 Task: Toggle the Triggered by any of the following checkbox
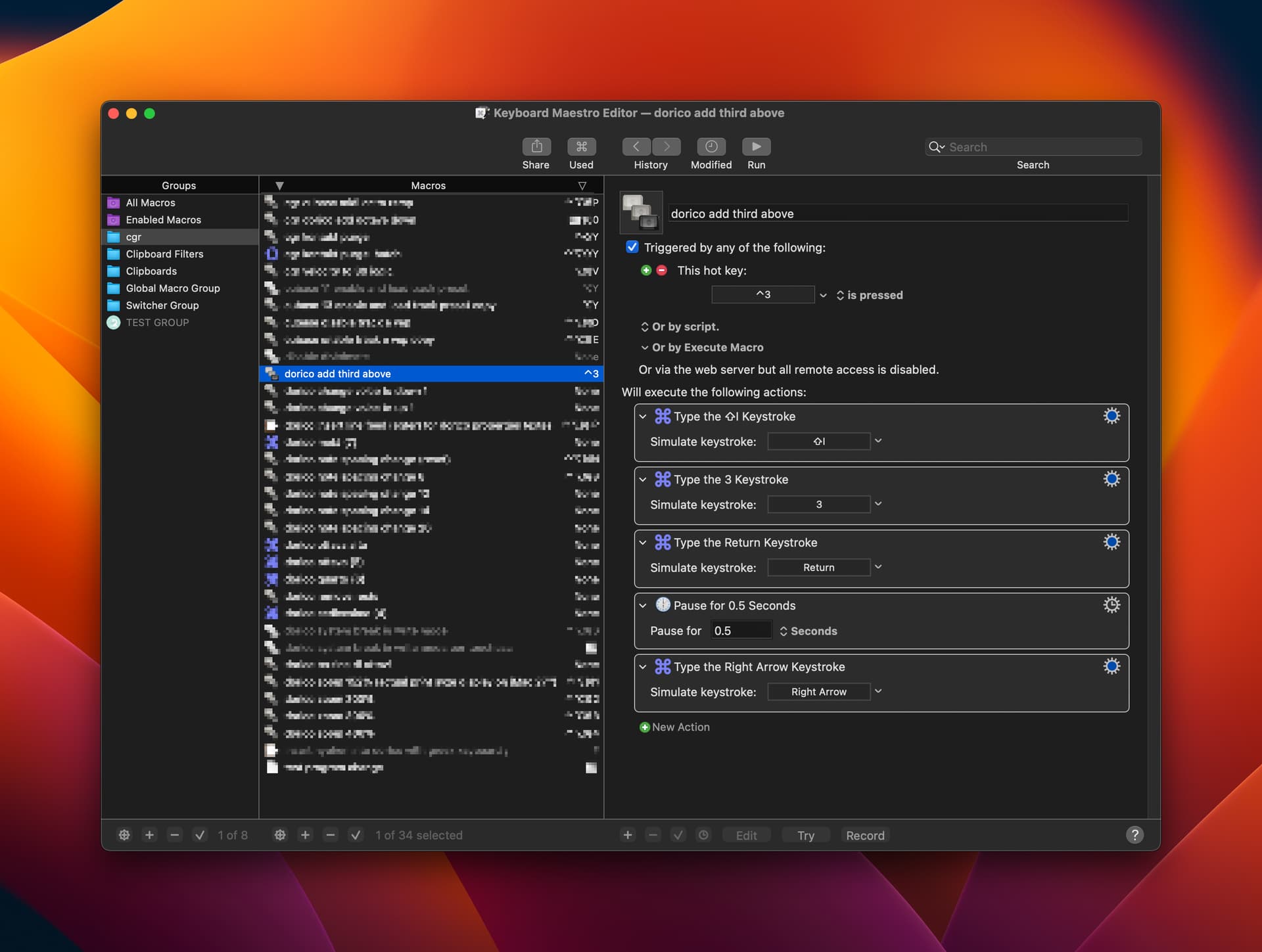point(632,248)
